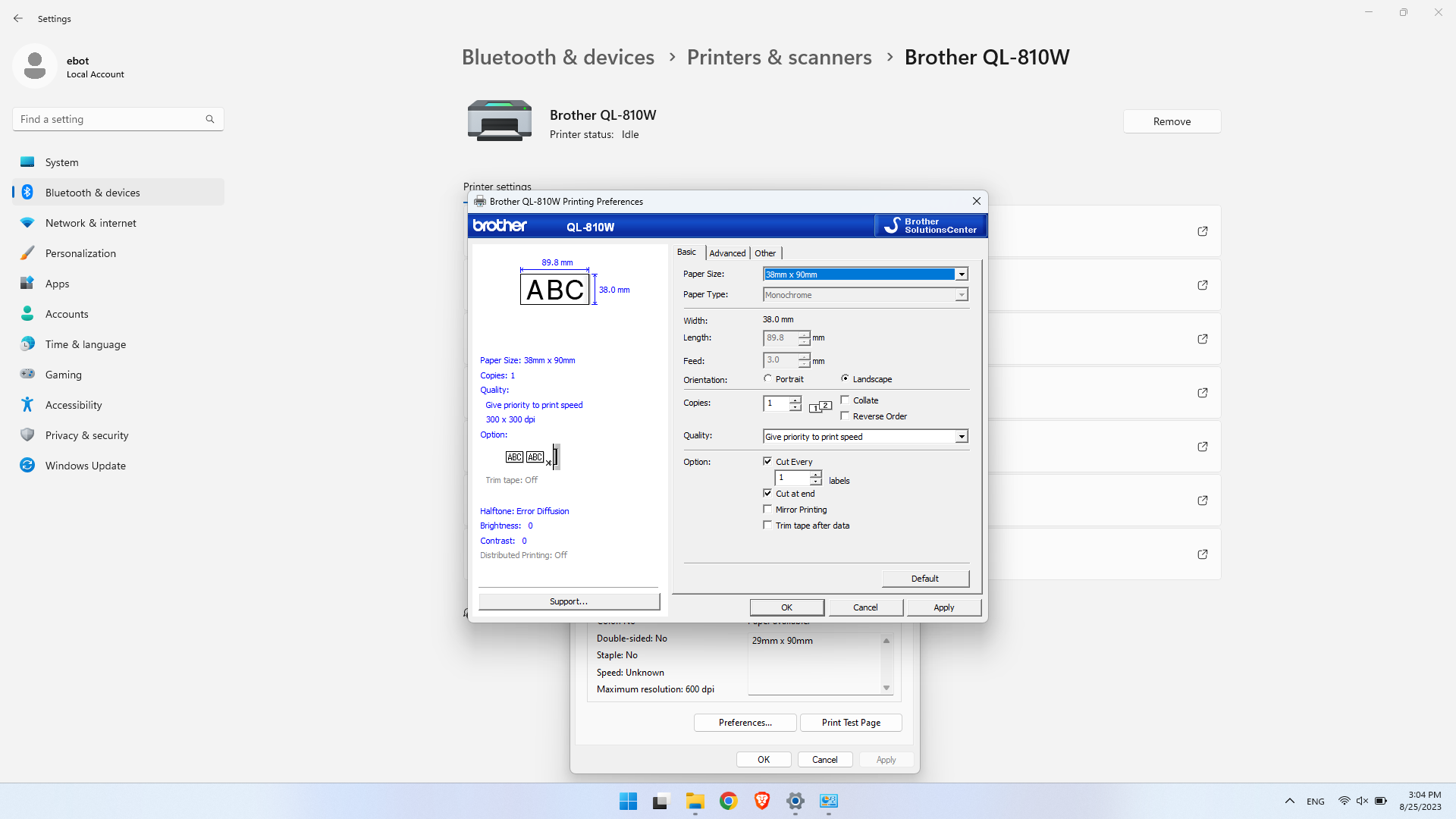The width and height of the screenshot is (1456, 819).
Task: Click Remove printer button
Action: point(1172,121)
